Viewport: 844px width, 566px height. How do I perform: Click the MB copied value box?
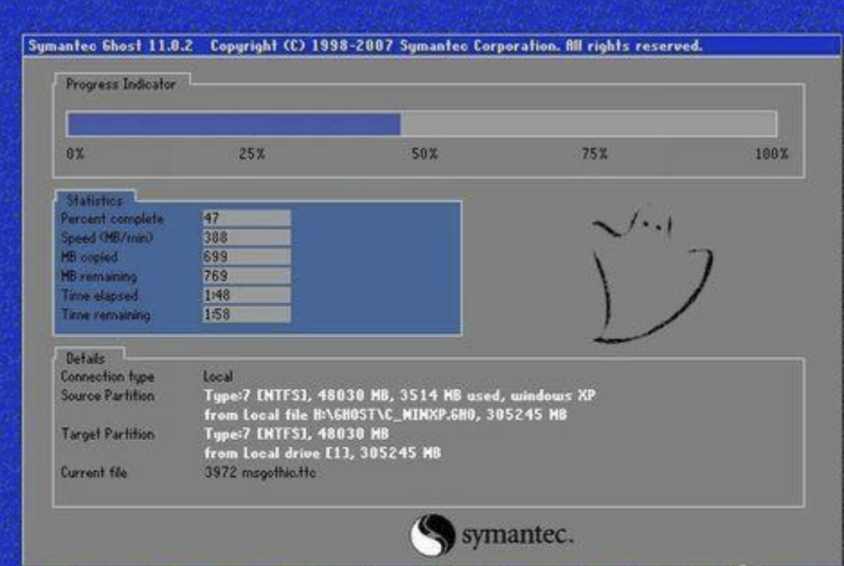click(246, 257)
